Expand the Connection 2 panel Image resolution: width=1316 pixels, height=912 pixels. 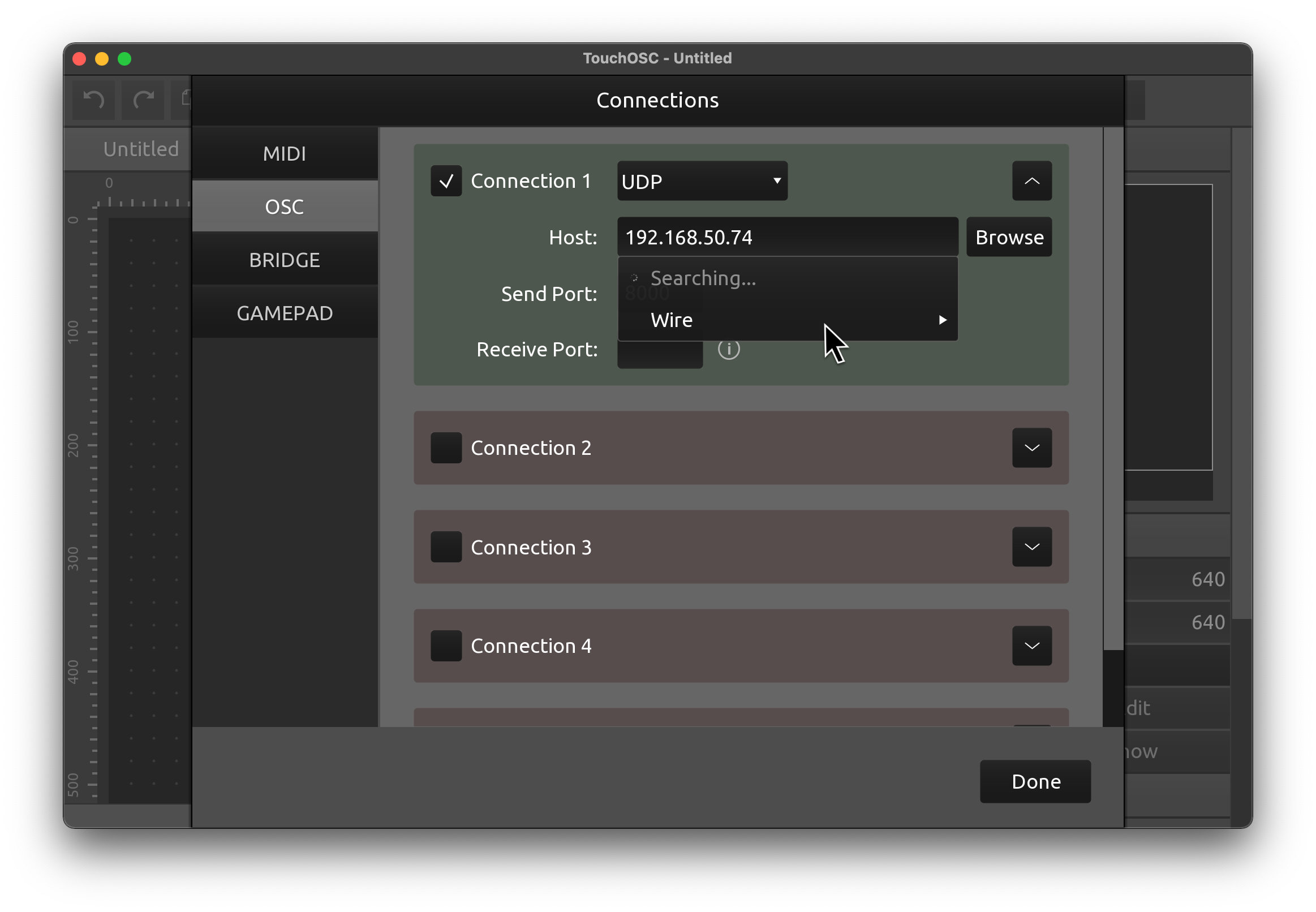(x=1032, y=448)
